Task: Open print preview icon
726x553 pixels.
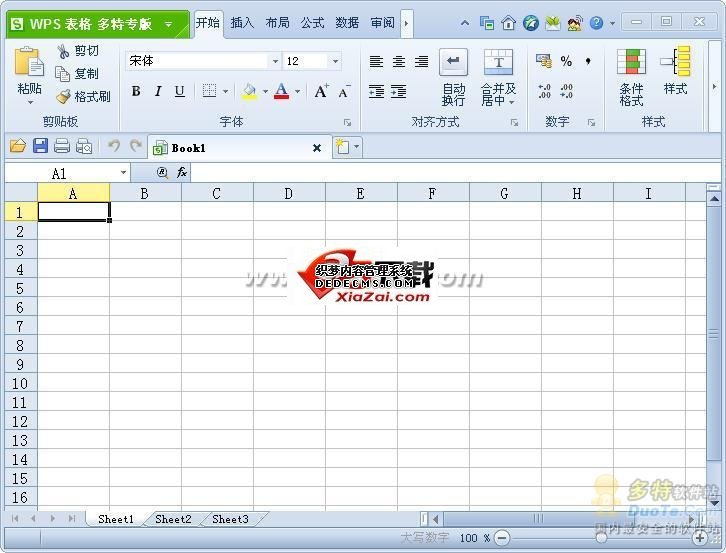Action: (x=84, y=146)
